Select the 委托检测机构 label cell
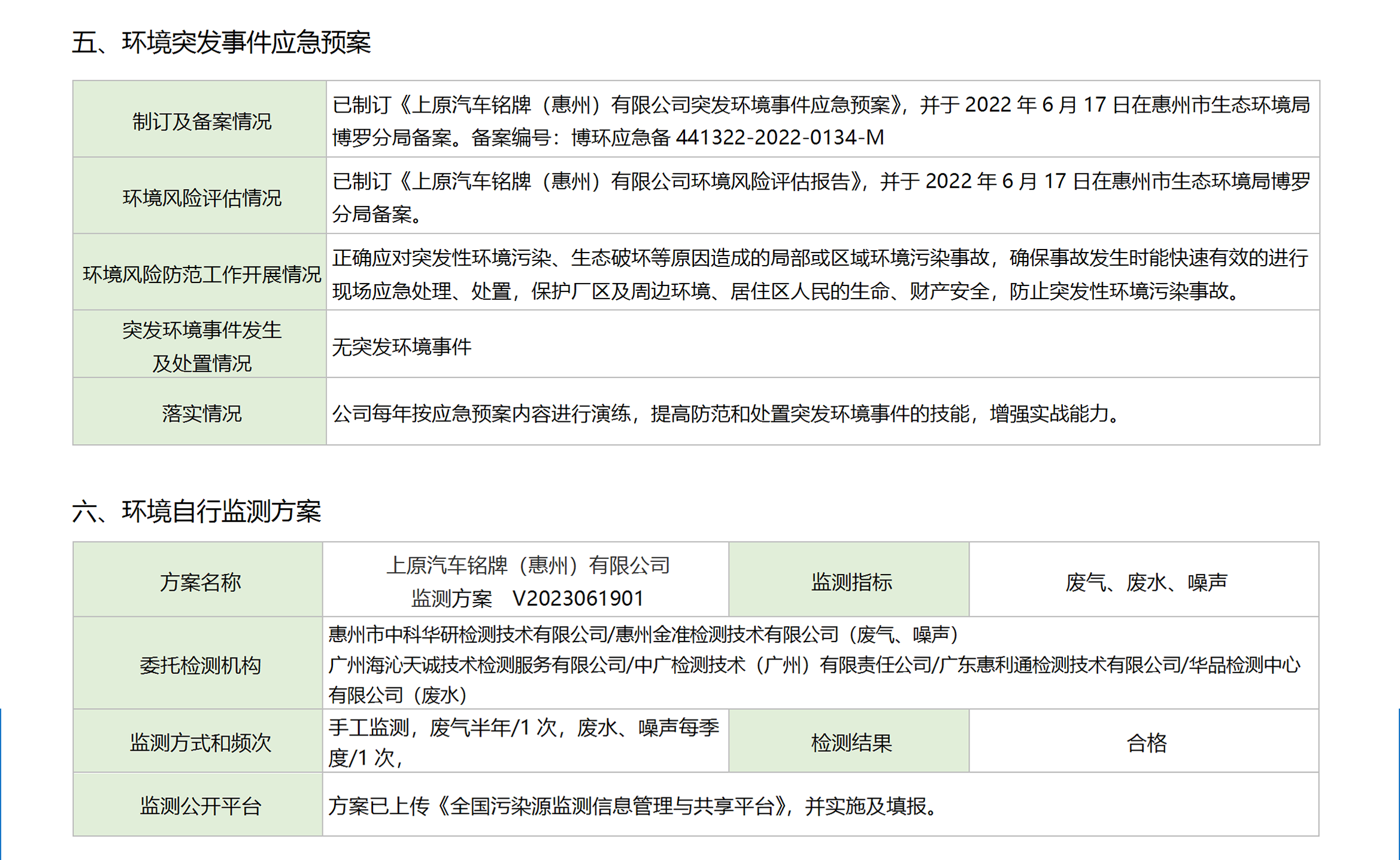Image resolution: width=1400 pixels, height=860 pixels. pyautogui.click(x=198, y=663)
